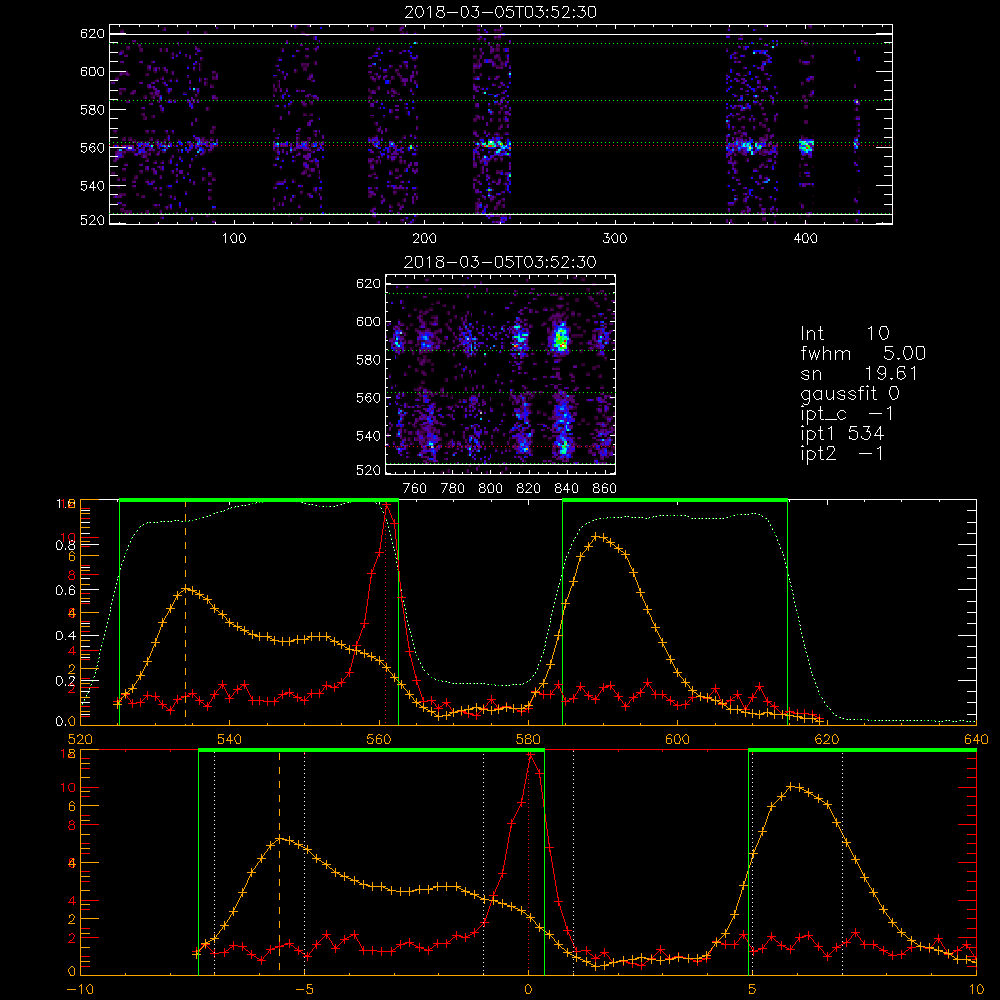The width and height of the screenshot is (1000, 1000).
Task: Click the '0.8' y-axis label of the profile plot
Action: (x=66, y=545)
